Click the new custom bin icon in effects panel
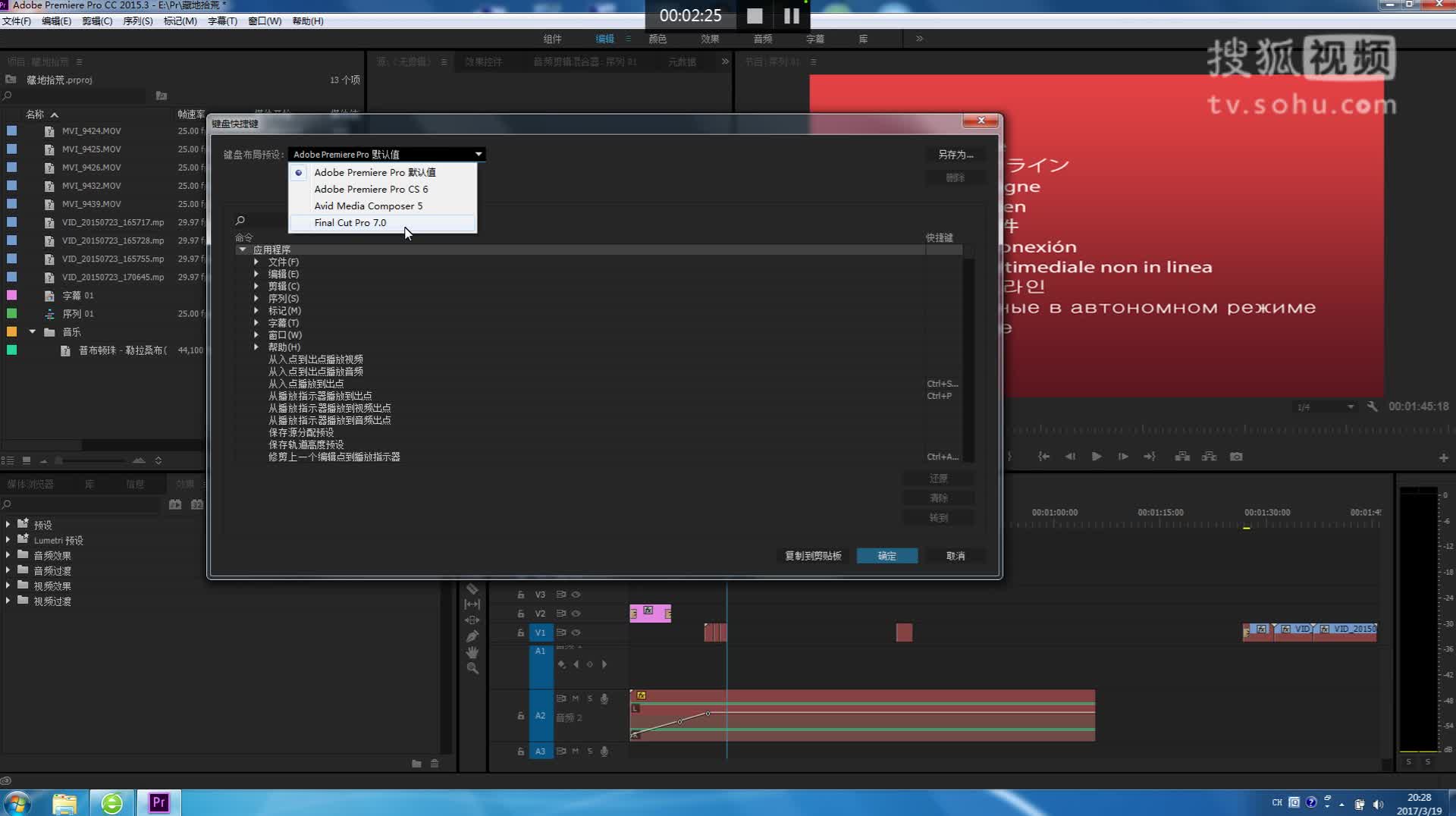This screenshot has width=1456, height=816. pos(416,764)
